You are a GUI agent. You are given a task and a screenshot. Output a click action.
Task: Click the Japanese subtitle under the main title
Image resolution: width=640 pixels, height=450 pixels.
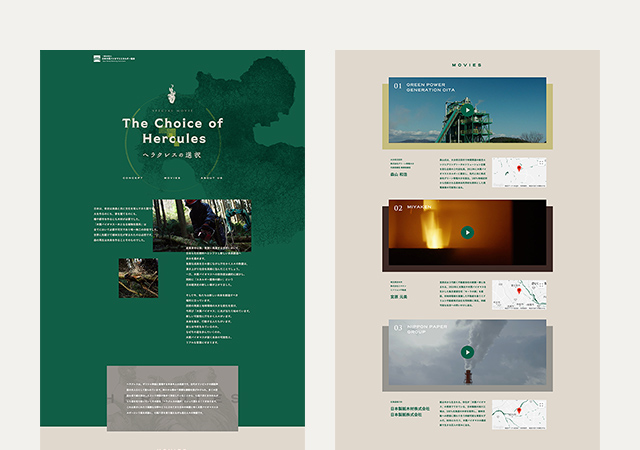click(172, 159)
